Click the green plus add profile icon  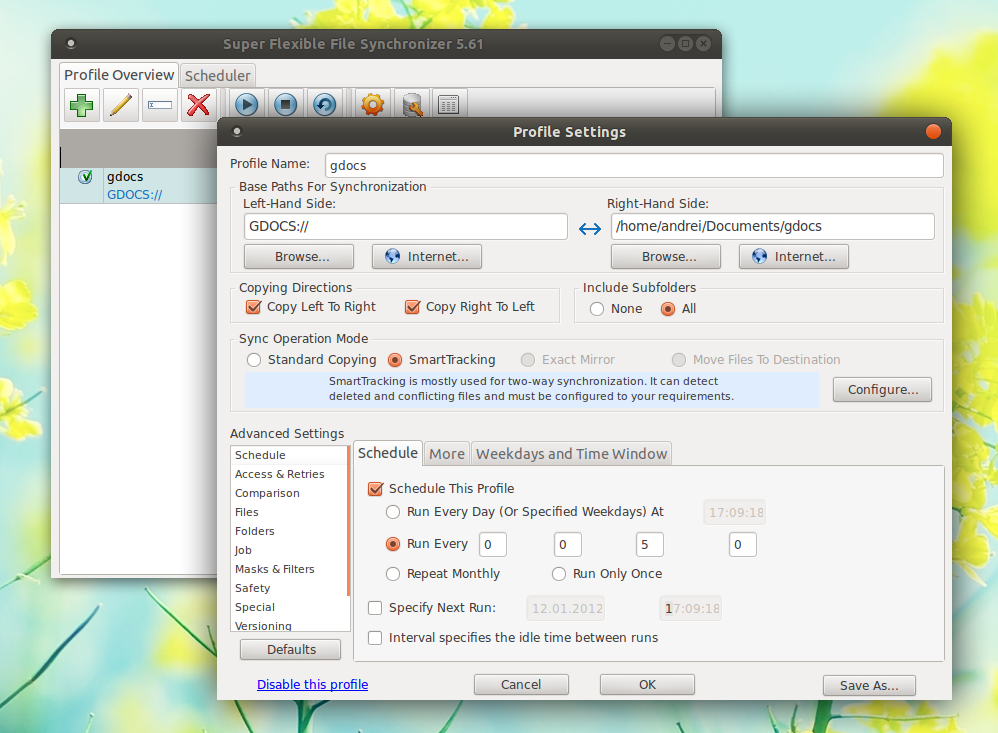pos(81,105)
